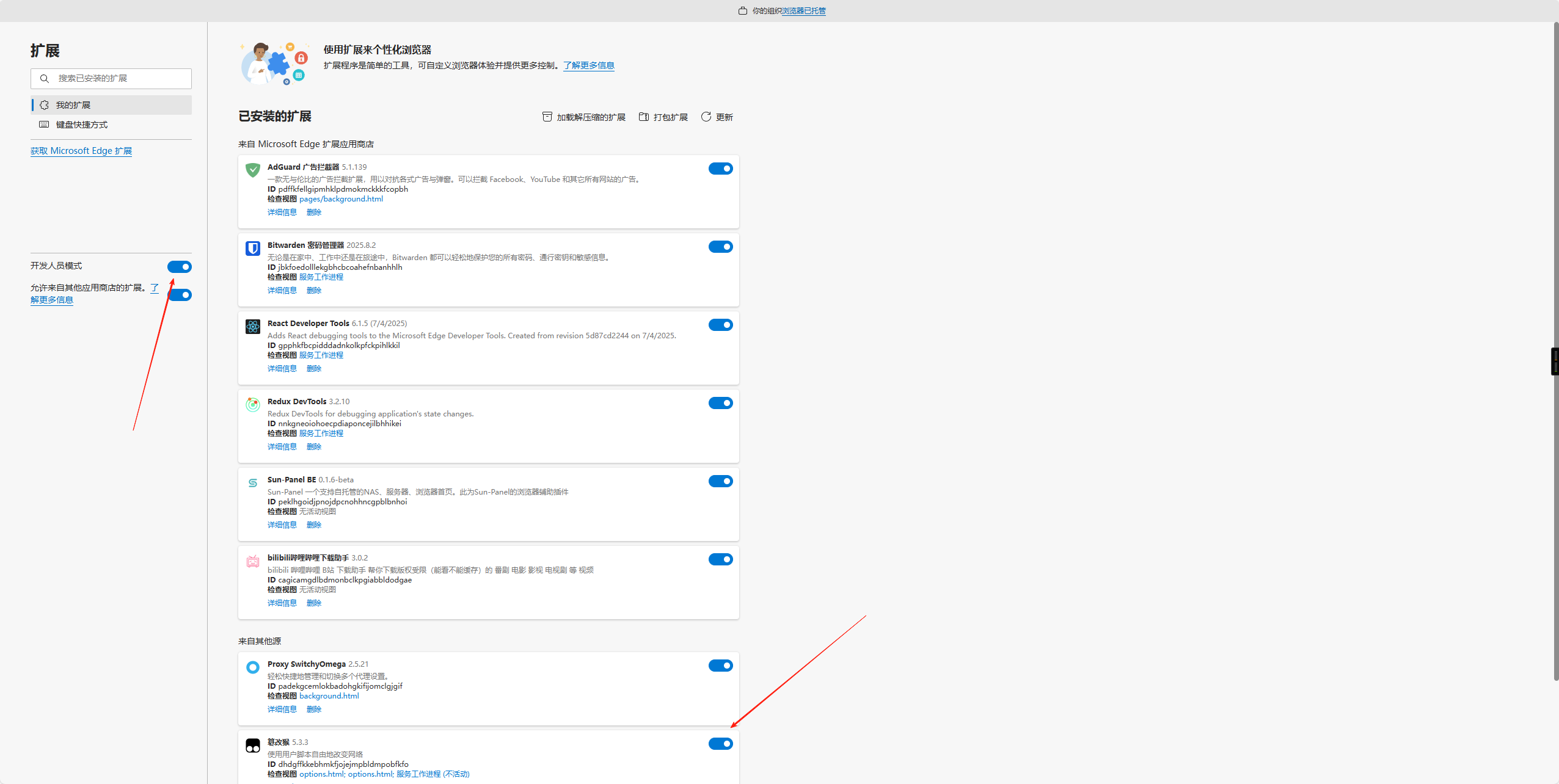Click the Tampermonkey (篡改猴) icon
The image size is (1559, 784).
tap(253, 745)
